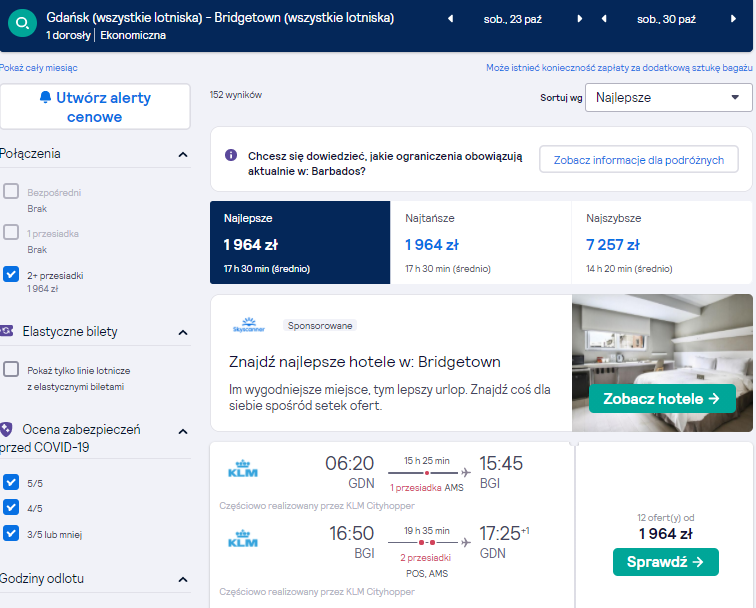Move return date earlier than sob., 30 paź
The height and width of the screenshot is (608, 756).
tap(604, 19)
